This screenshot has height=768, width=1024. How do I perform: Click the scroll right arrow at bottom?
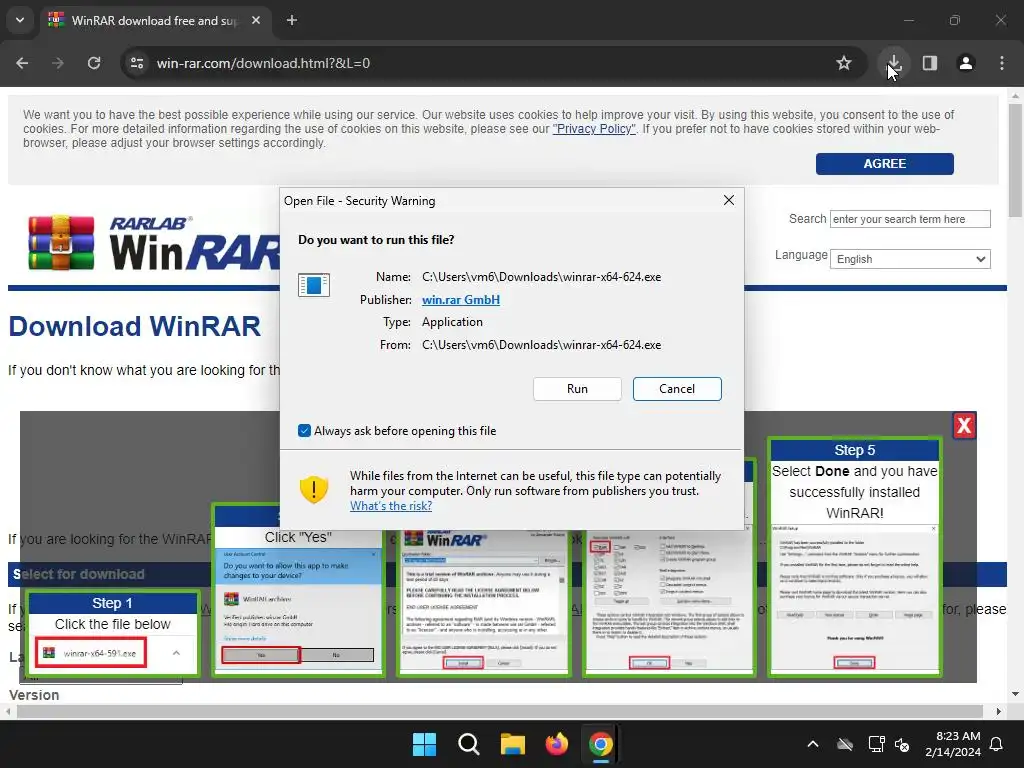999,711
